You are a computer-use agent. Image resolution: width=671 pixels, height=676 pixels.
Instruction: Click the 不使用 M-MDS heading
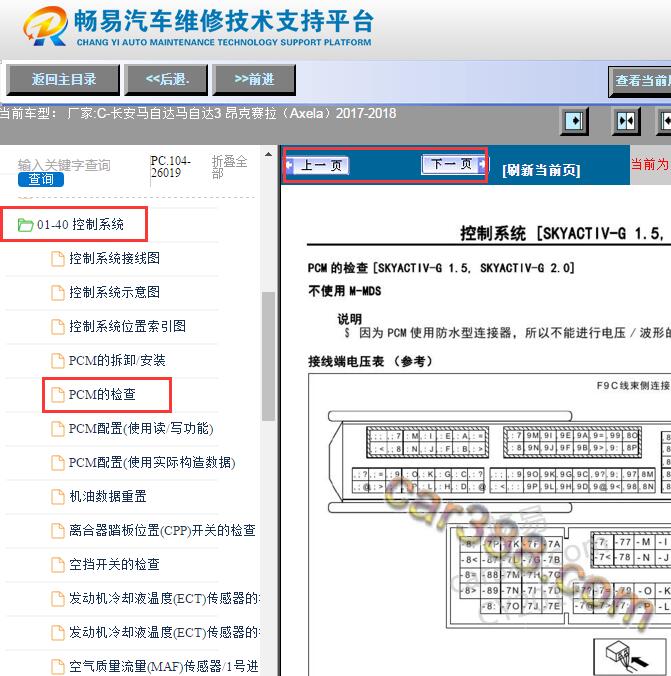click(x=345, y=291)
